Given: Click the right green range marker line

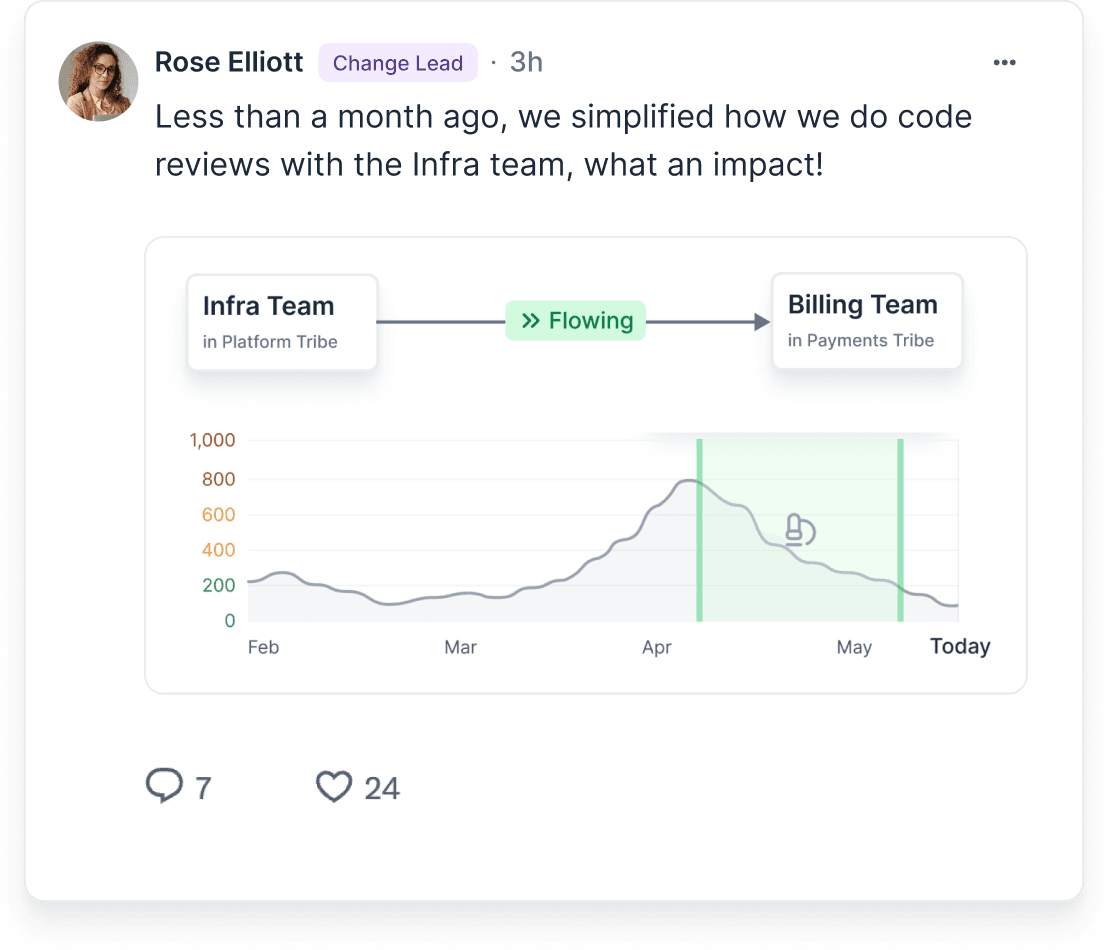Looking at the screenshot, I should (x=900, y=530).
